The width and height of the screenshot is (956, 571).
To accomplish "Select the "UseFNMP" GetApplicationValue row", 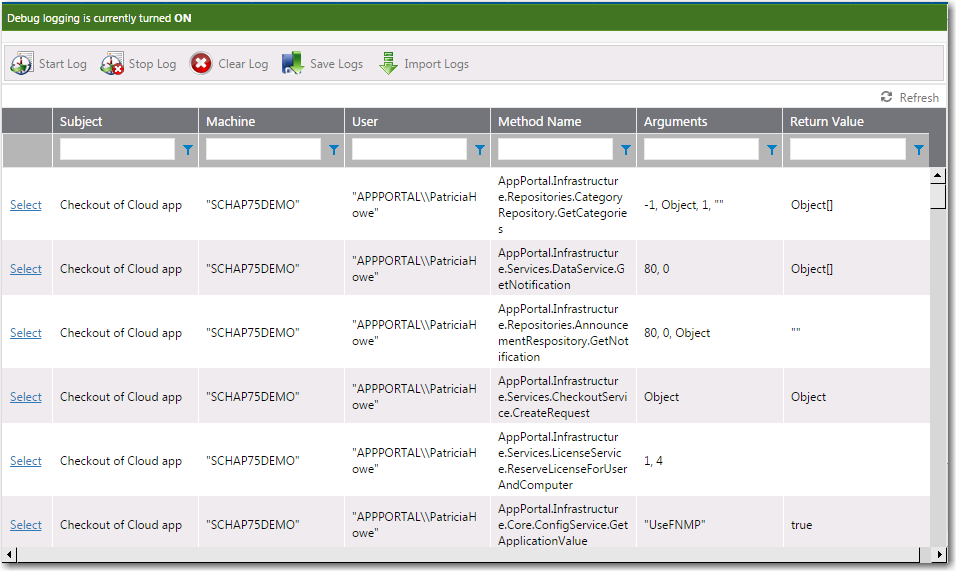I will click(x=26, y=525).
